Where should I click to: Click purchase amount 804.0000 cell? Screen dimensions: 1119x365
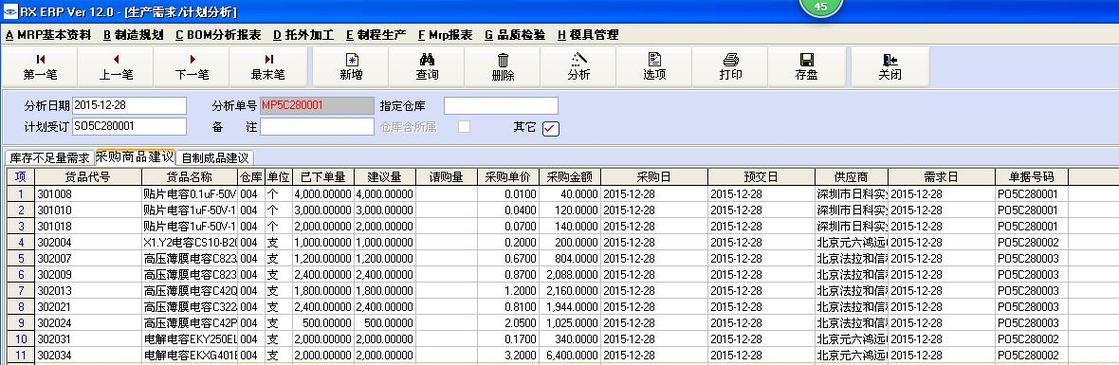point(569,259)
